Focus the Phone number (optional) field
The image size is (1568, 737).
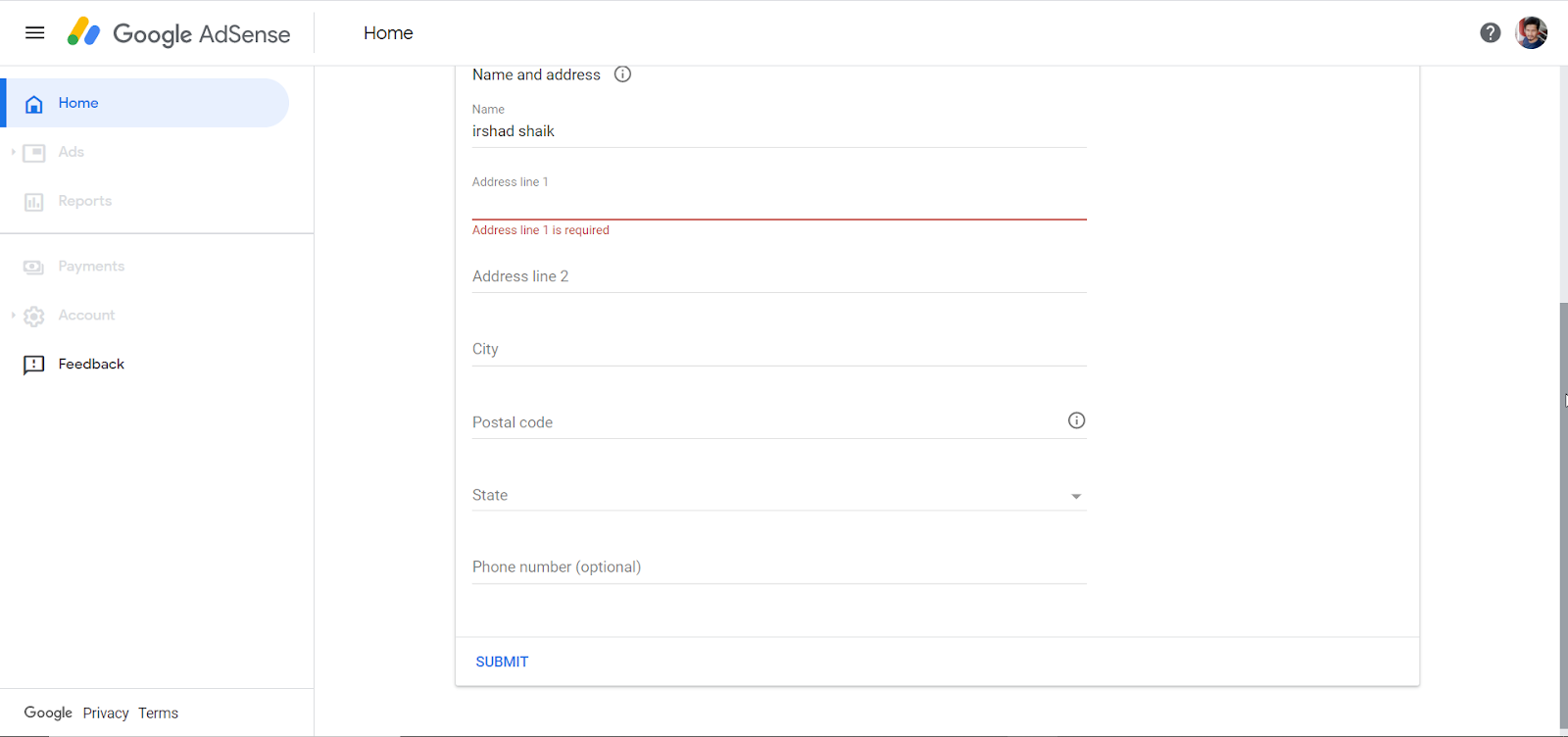coord(778,567)
